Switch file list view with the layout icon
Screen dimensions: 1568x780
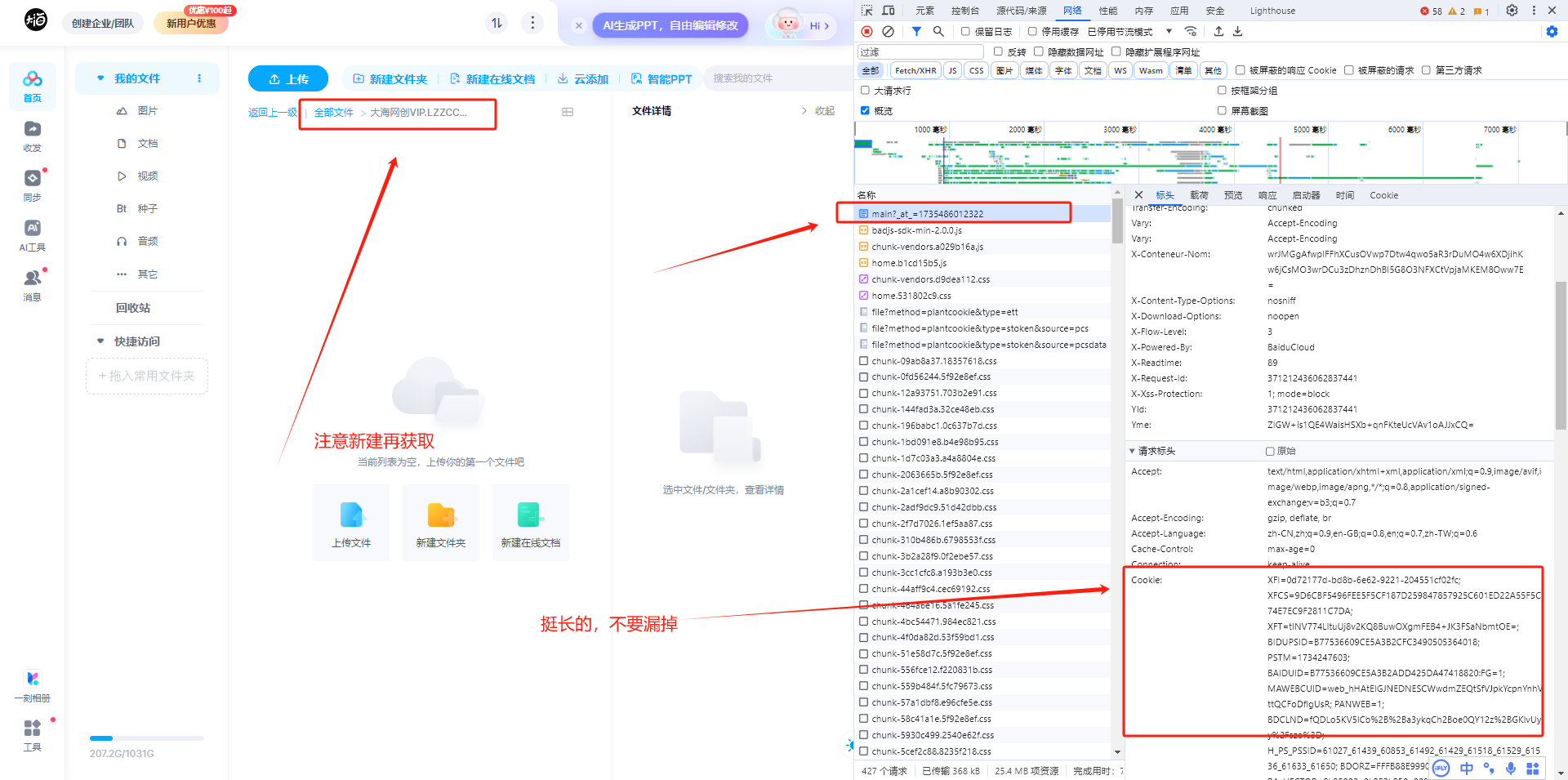tap(568, 112)
